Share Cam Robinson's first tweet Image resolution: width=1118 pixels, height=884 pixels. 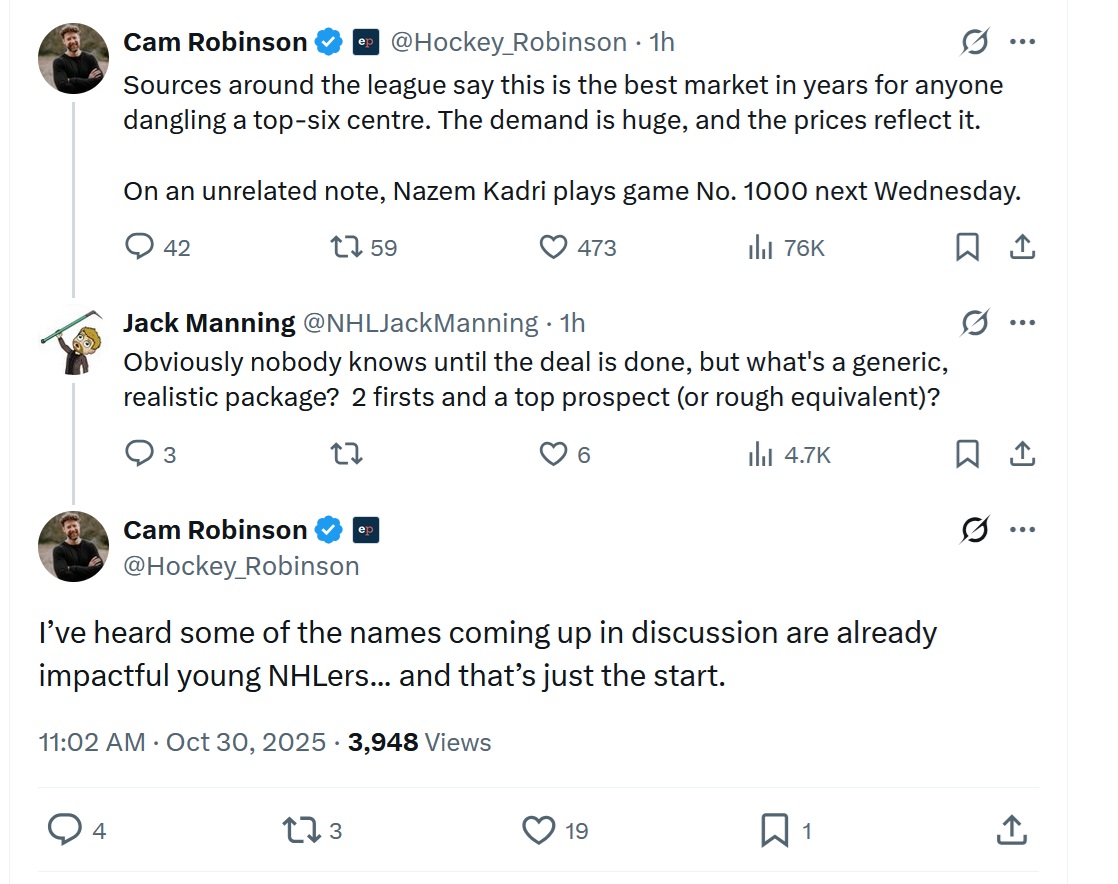tap(1022, 247)
